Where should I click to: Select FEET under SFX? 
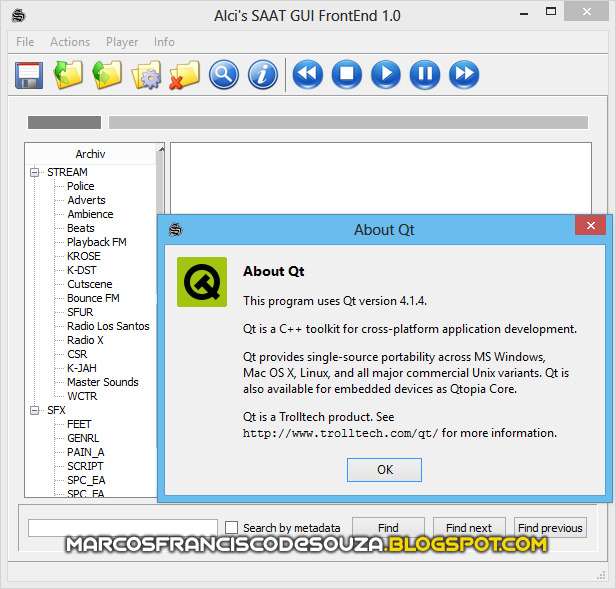click(79, 424)
